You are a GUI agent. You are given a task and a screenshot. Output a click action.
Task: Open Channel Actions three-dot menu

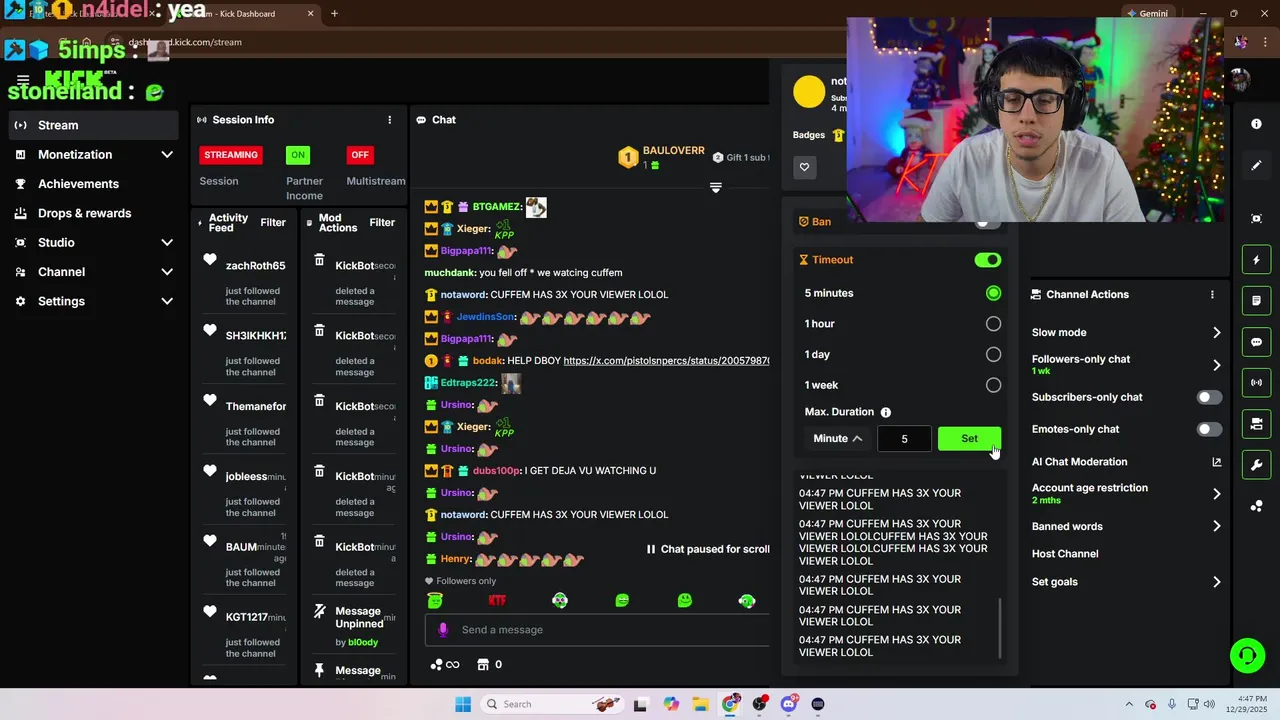coord(1212,294)
